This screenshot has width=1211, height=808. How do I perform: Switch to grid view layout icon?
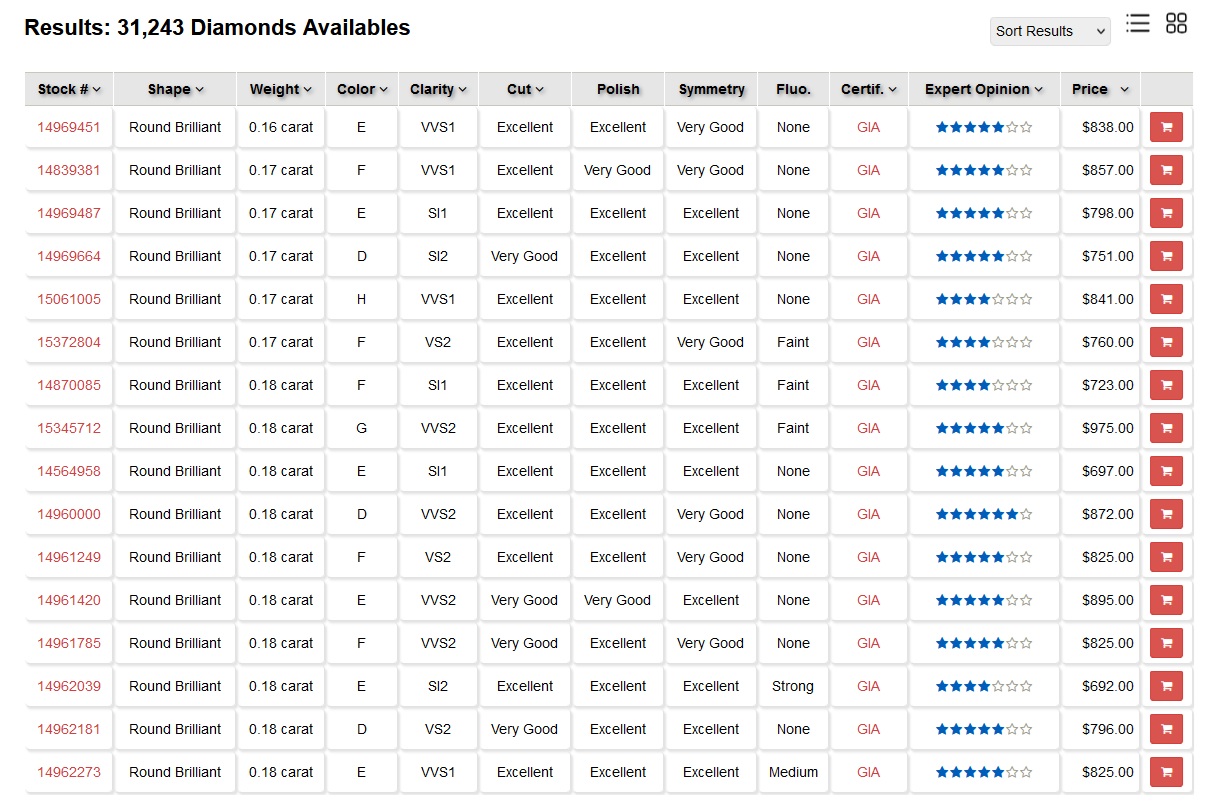1176,24
